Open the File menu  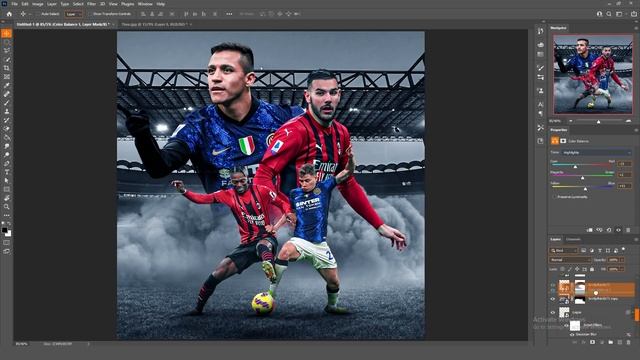point(14,4)
